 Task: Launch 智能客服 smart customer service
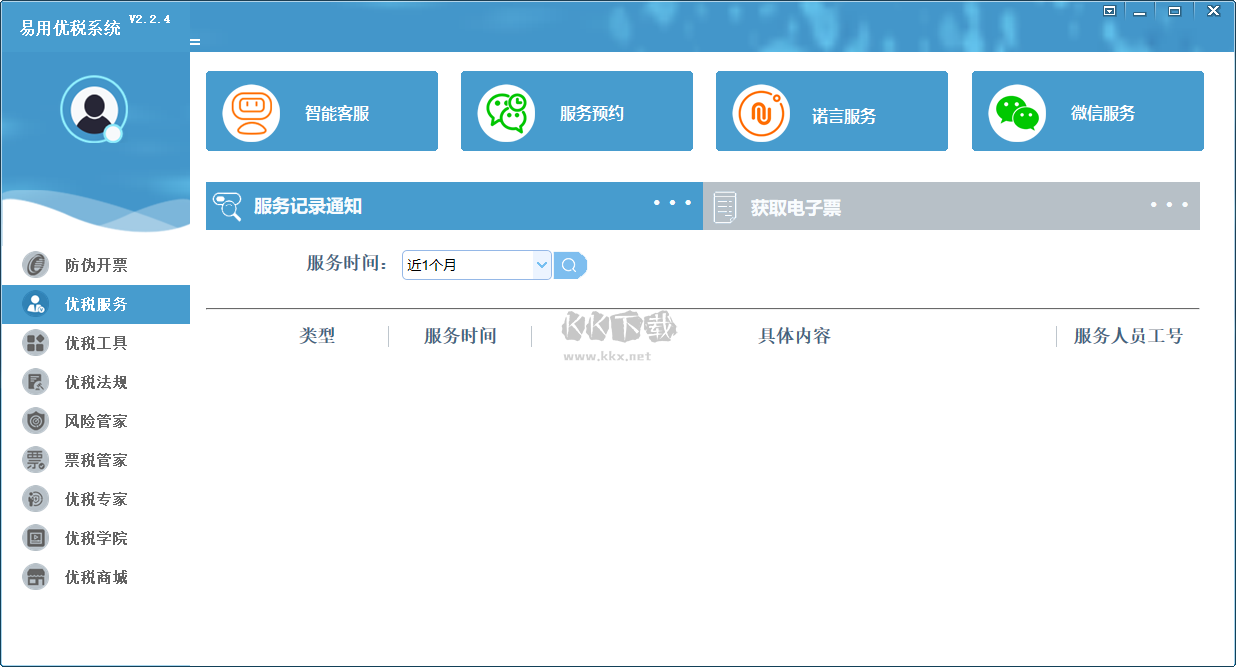[322, 111]
